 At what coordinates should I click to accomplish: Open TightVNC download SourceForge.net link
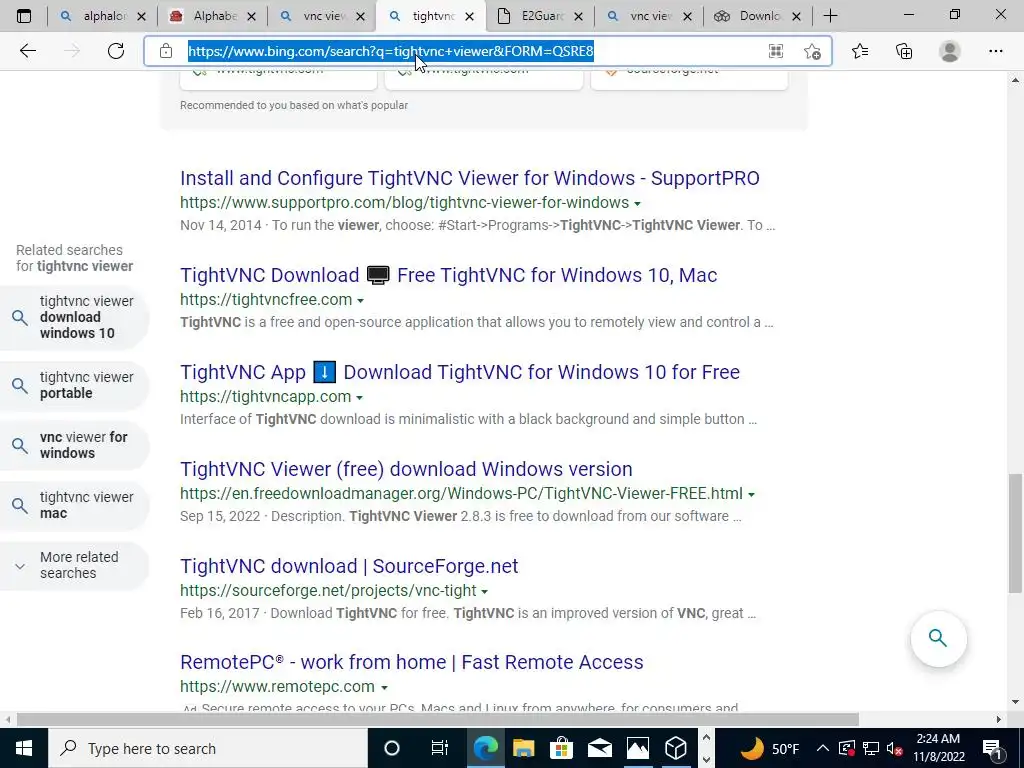pyautogui.click(x=349, y=566)
